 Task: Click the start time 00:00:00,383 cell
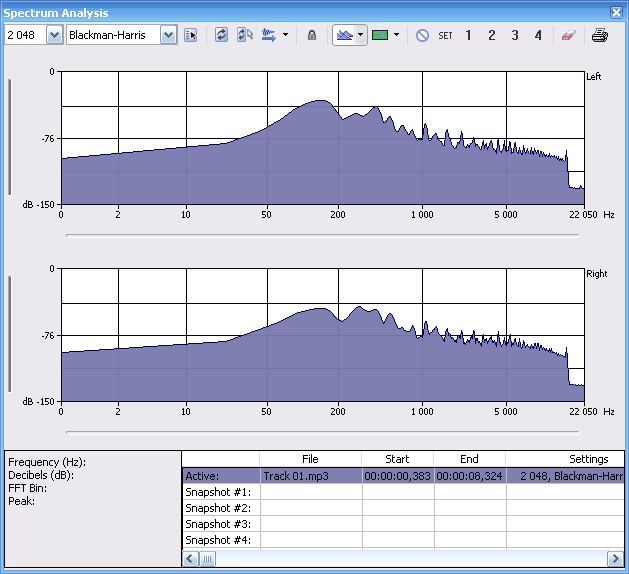pos(398,476)
